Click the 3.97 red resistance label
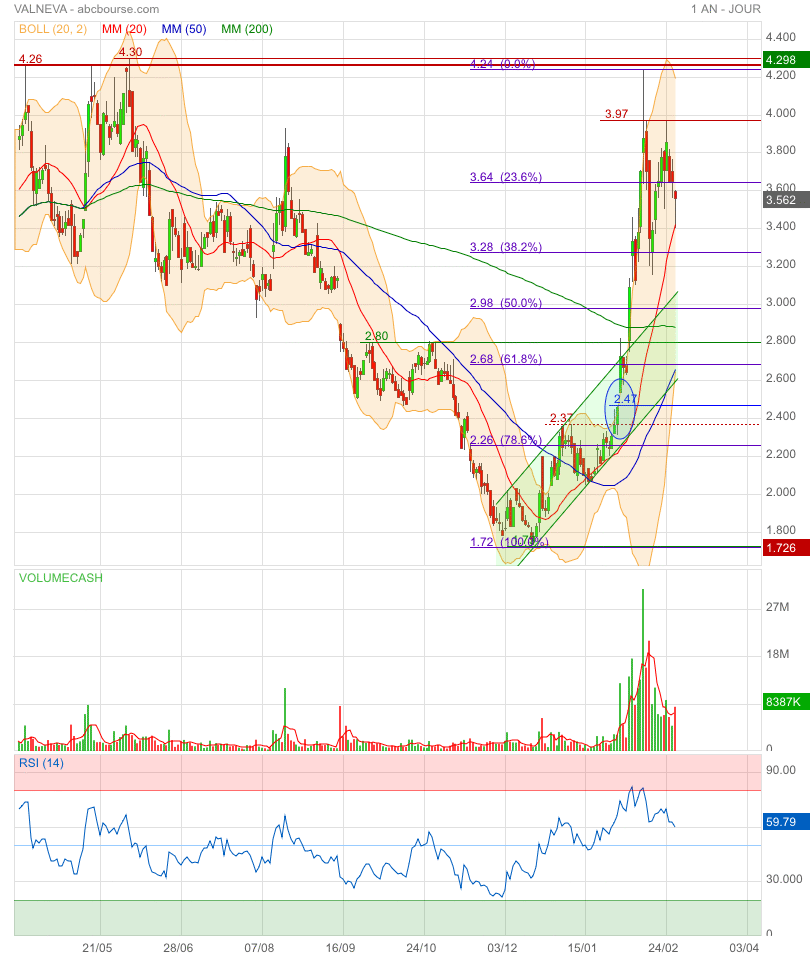Image resolution: width=810 pixels, height=958 pixels. (616, 114)
